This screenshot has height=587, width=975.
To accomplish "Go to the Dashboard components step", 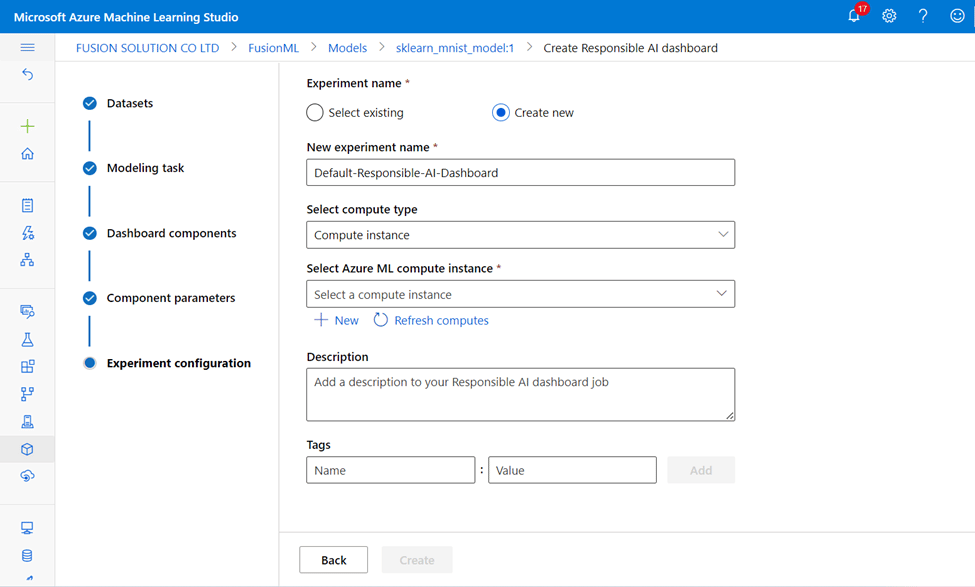I will pos(172,233).
